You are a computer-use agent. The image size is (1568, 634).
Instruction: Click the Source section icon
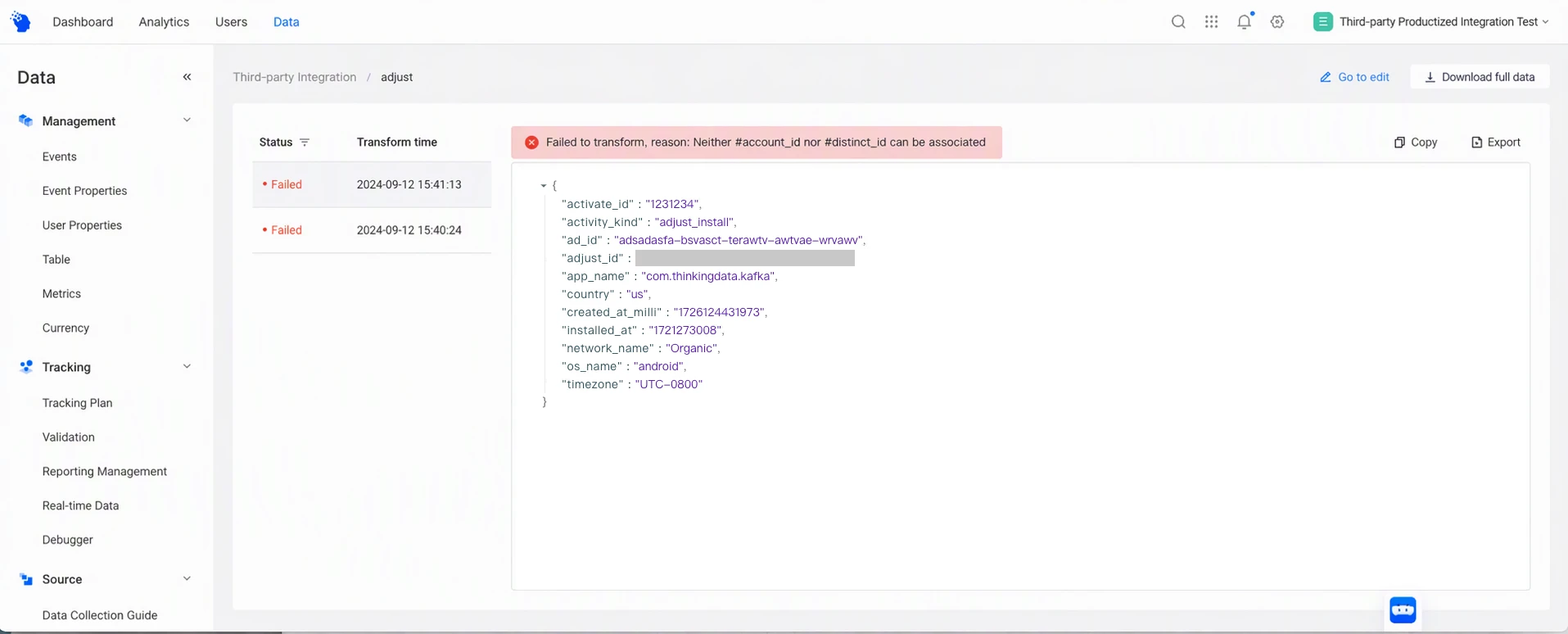tap(26, 579)
